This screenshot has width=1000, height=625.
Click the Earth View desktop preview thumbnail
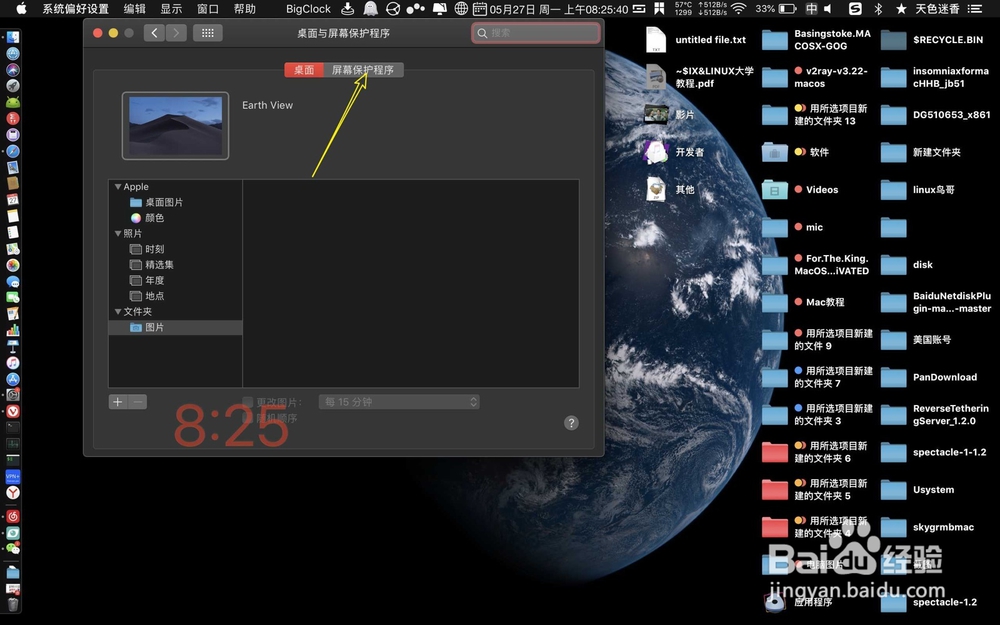point(175,126)
